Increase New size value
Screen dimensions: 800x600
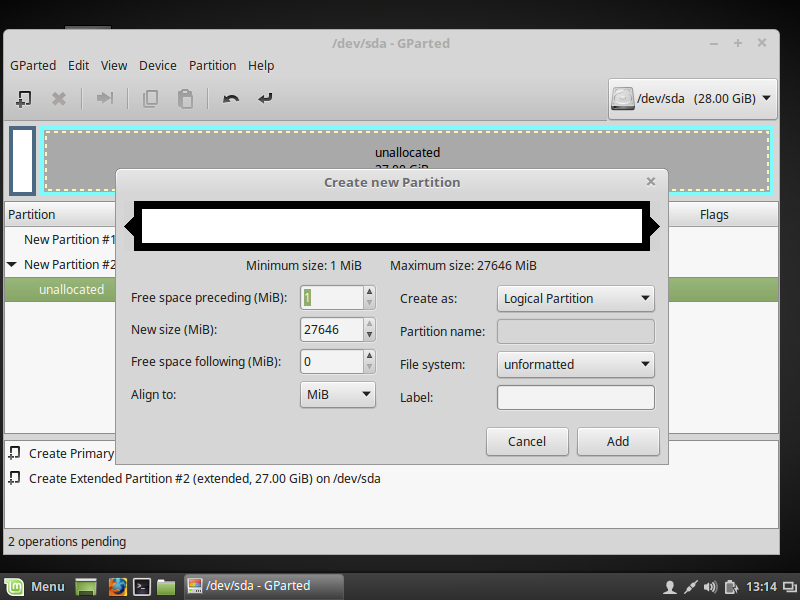tap(369, 323)
